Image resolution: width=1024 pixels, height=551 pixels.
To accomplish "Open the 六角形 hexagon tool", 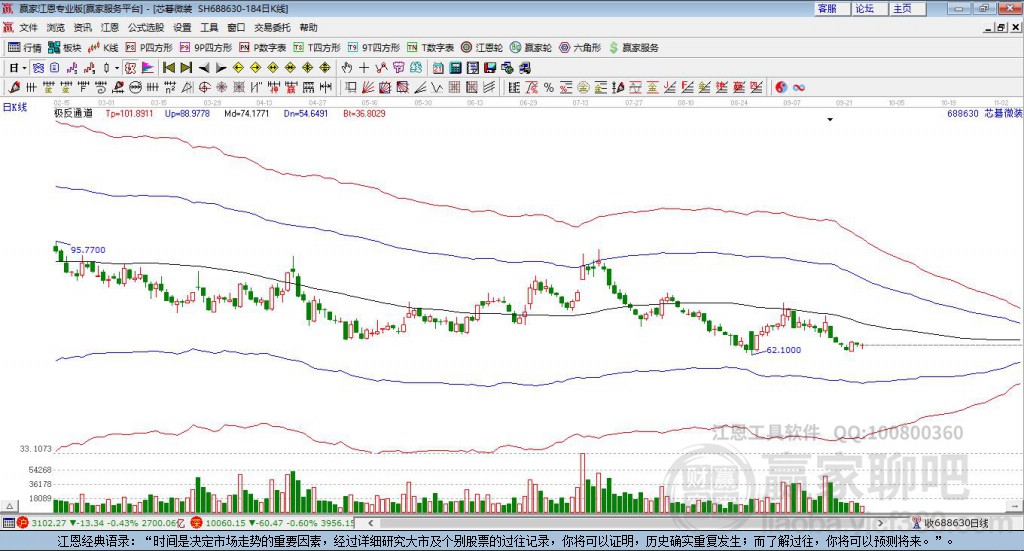I will (580, 48).
